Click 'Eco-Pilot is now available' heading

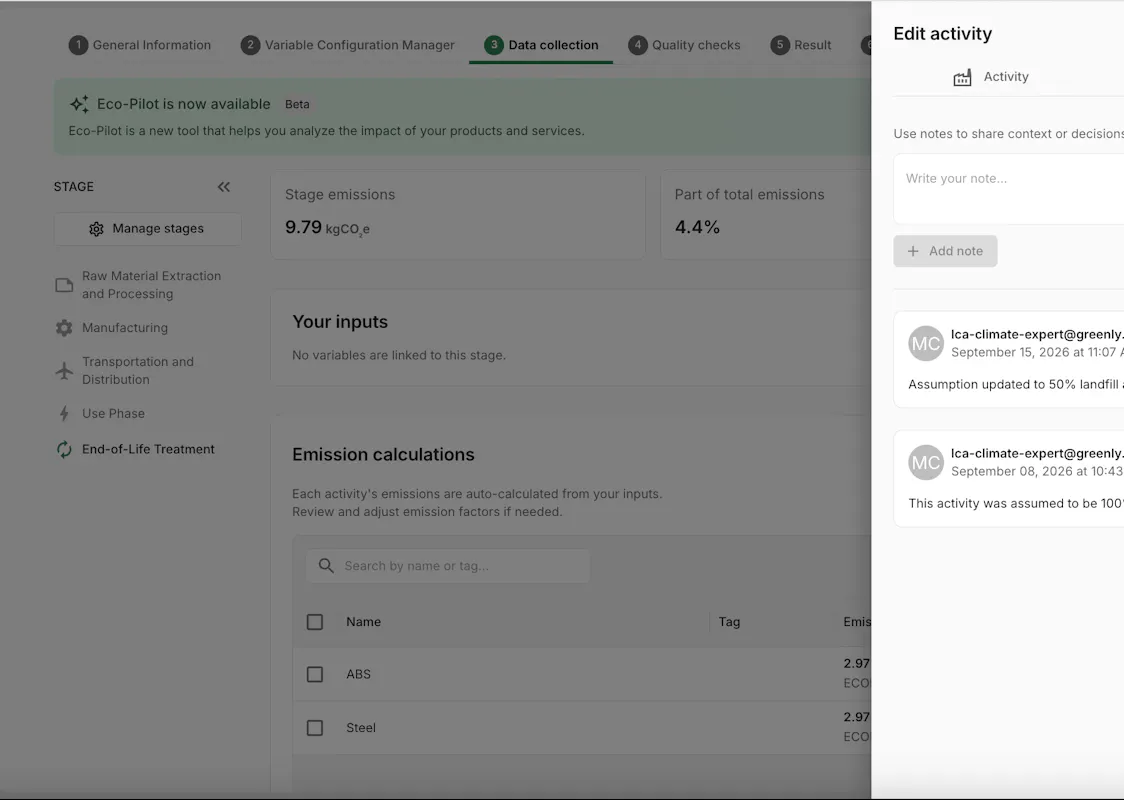(x=184, y=104)
